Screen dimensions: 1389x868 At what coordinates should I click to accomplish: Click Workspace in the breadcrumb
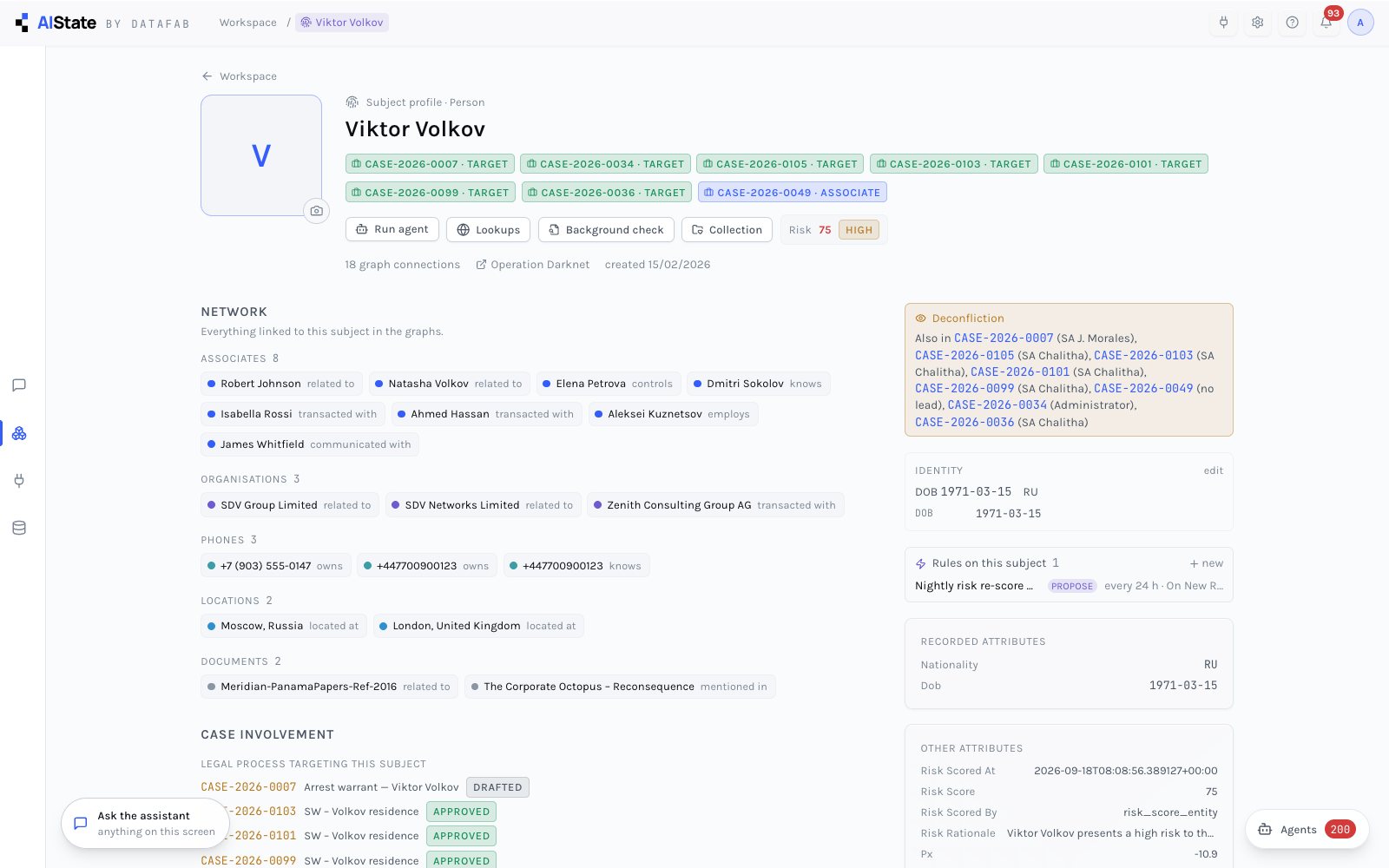coord(247,23)
